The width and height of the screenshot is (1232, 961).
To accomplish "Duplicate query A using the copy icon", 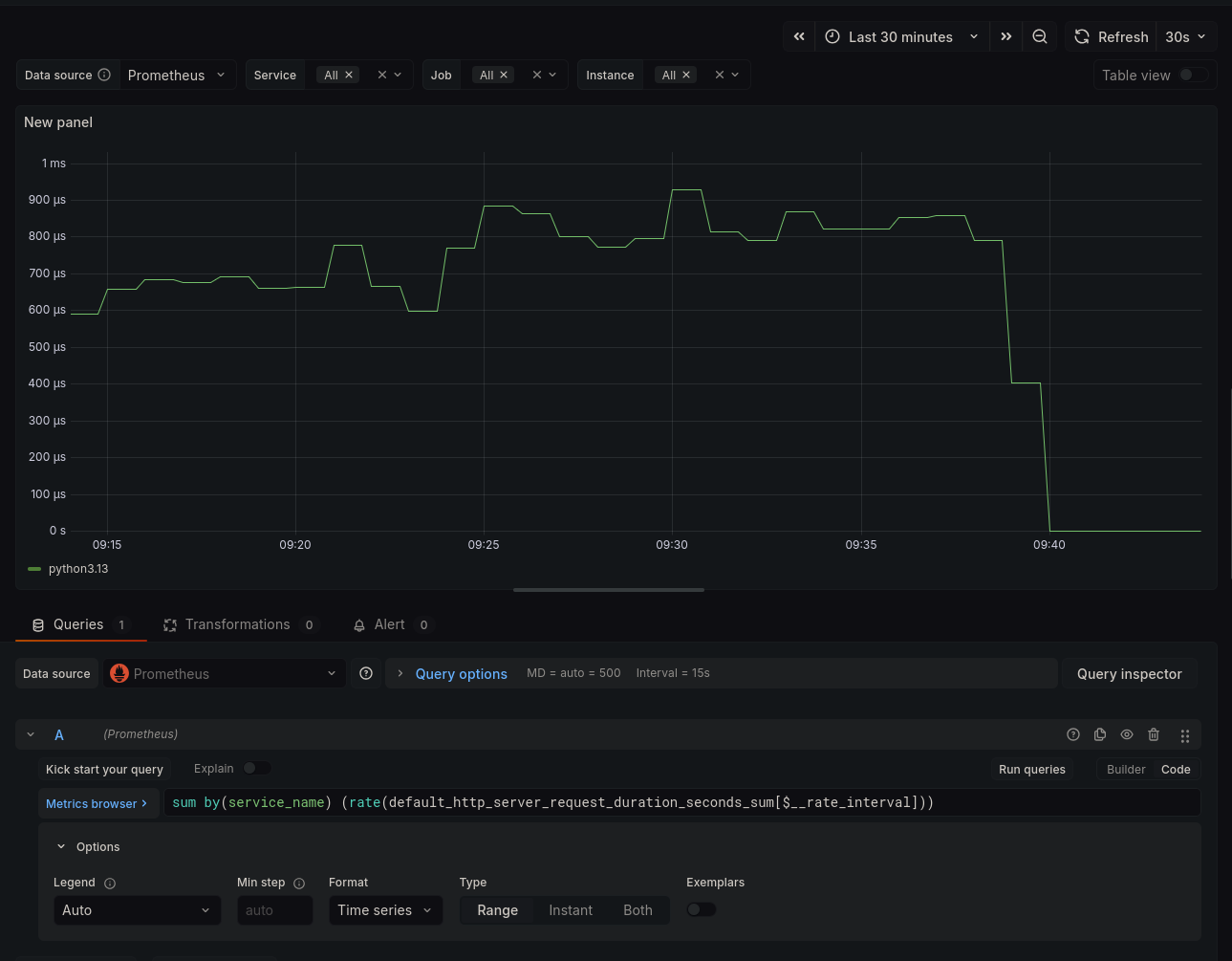I will (x=1100, y=734).
